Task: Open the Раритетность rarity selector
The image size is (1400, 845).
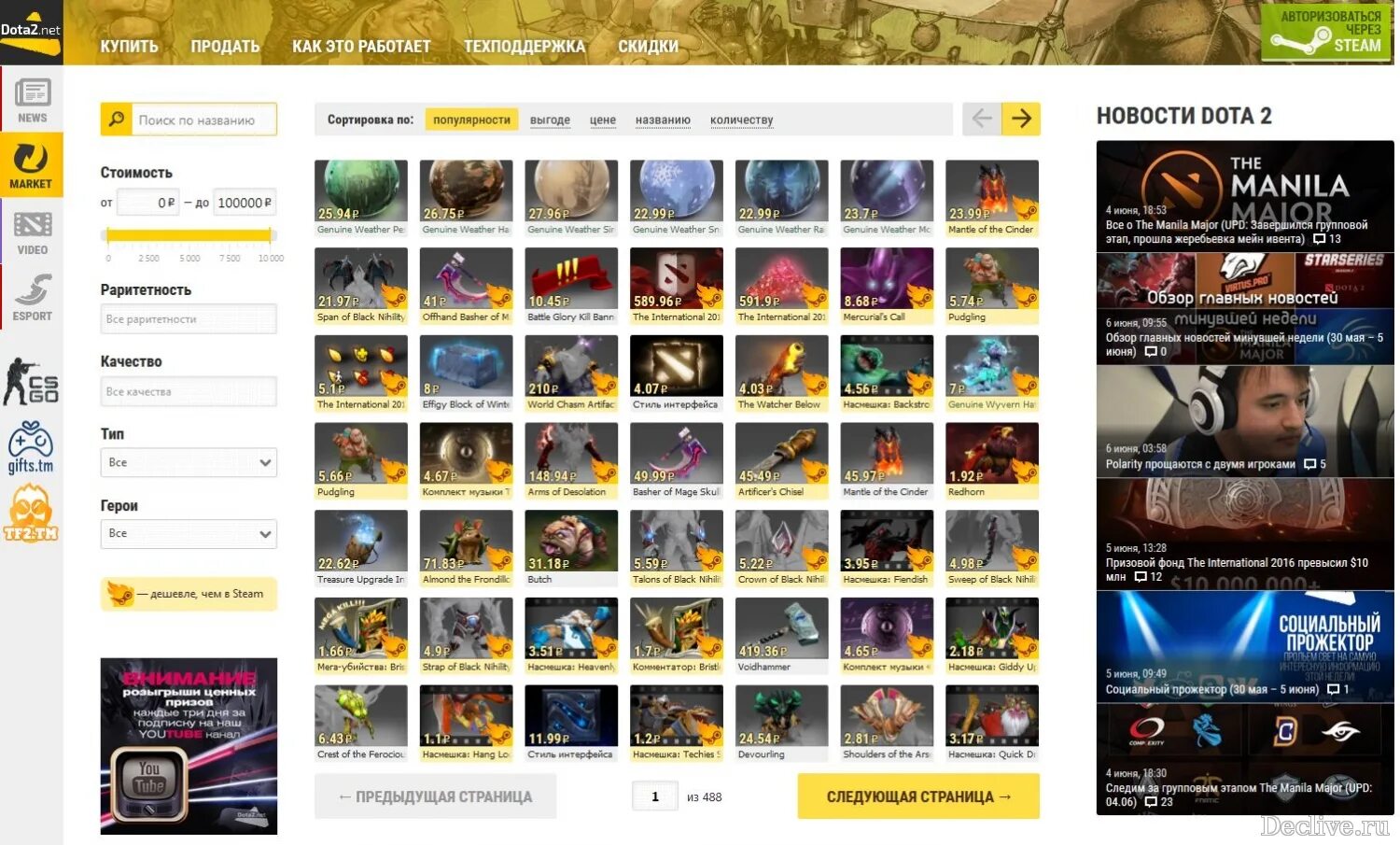Action: [189, 319]
